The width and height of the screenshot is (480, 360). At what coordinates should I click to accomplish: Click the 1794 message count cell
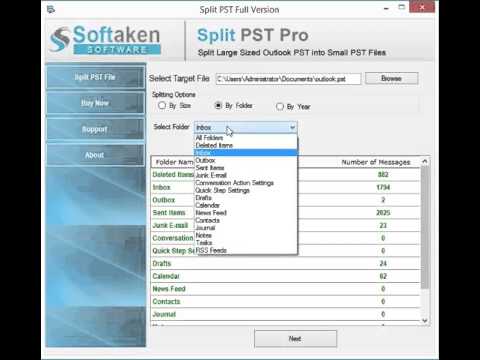point(383,187)
